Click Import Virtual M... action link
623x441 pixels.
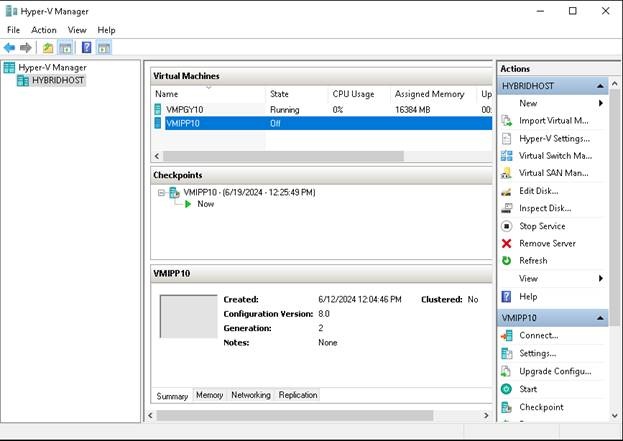point(554,121)
